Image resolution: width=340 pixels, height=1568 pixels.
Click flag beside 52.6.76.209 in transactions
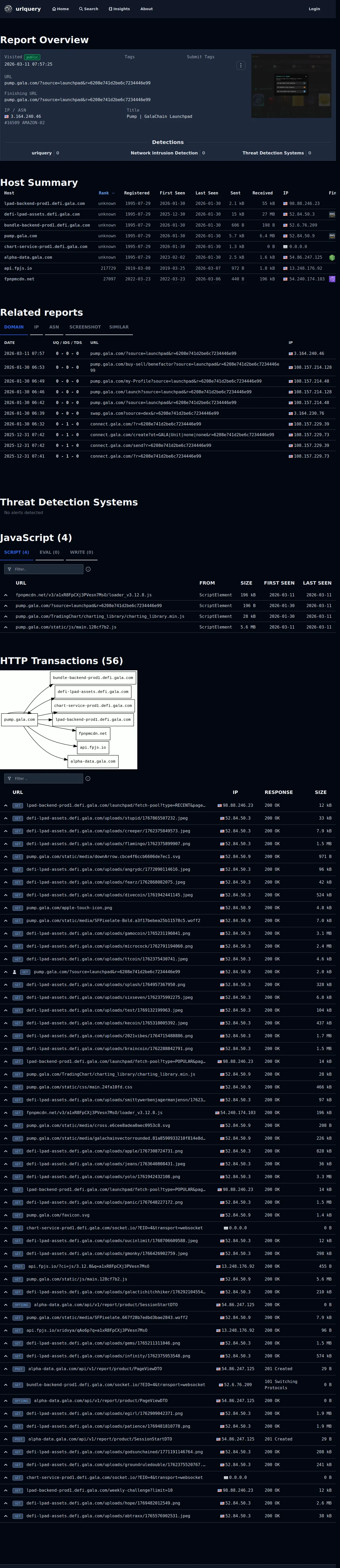(x=222, y=1384)
